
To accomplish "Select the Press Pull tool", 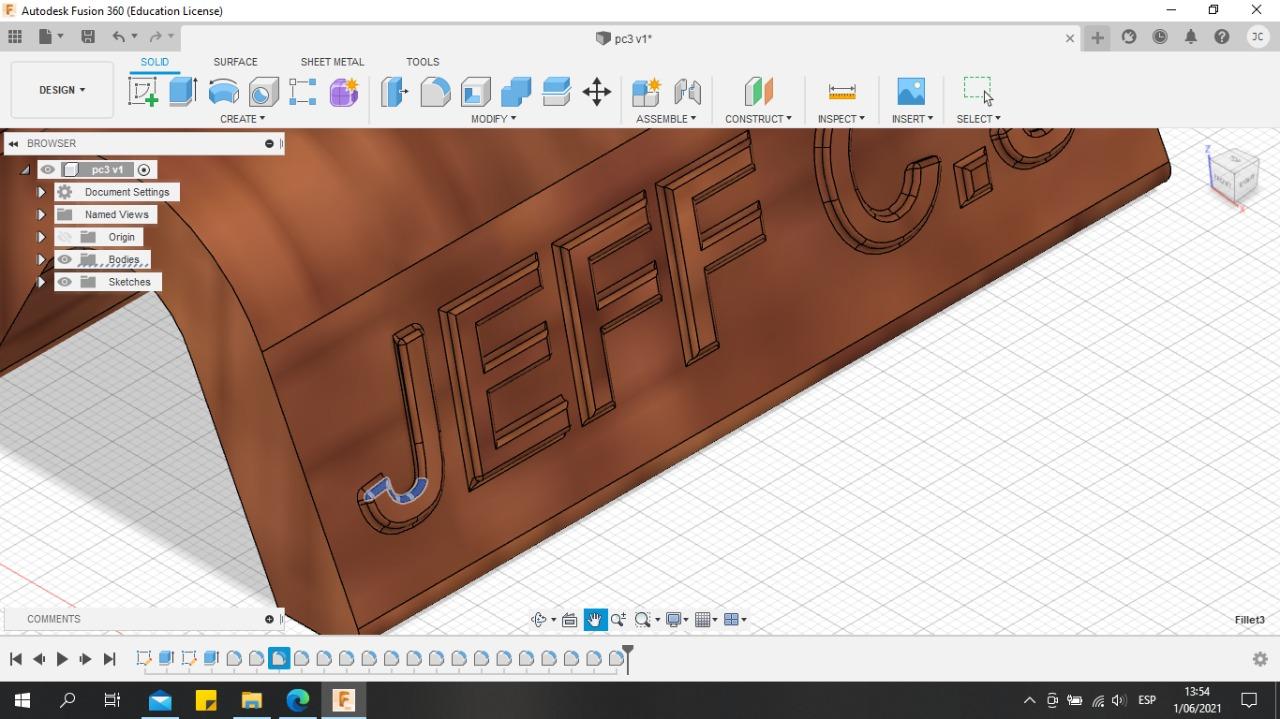I will pos(394,92).
